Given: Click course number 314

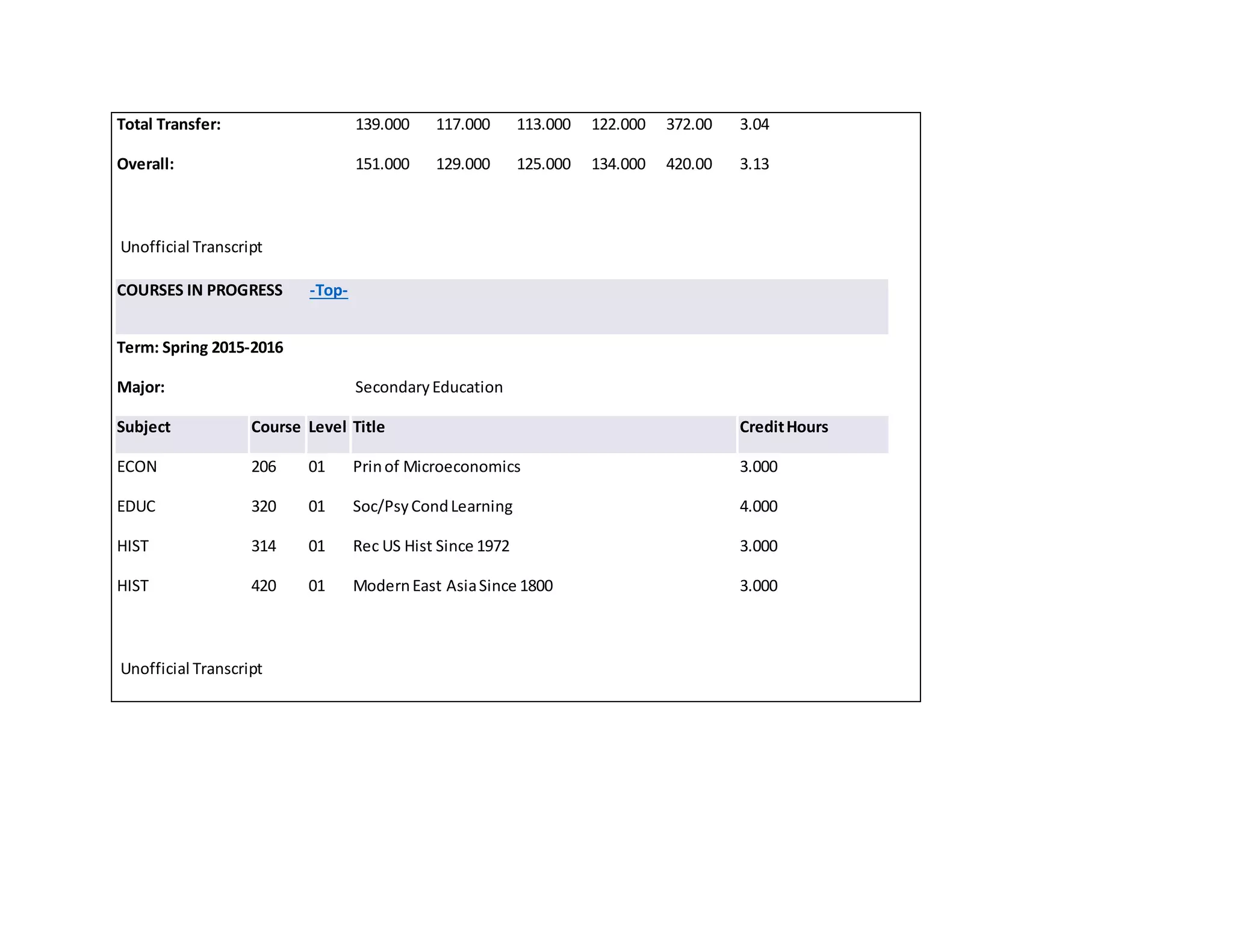Looking at the screenshot, I should (264, 546).
